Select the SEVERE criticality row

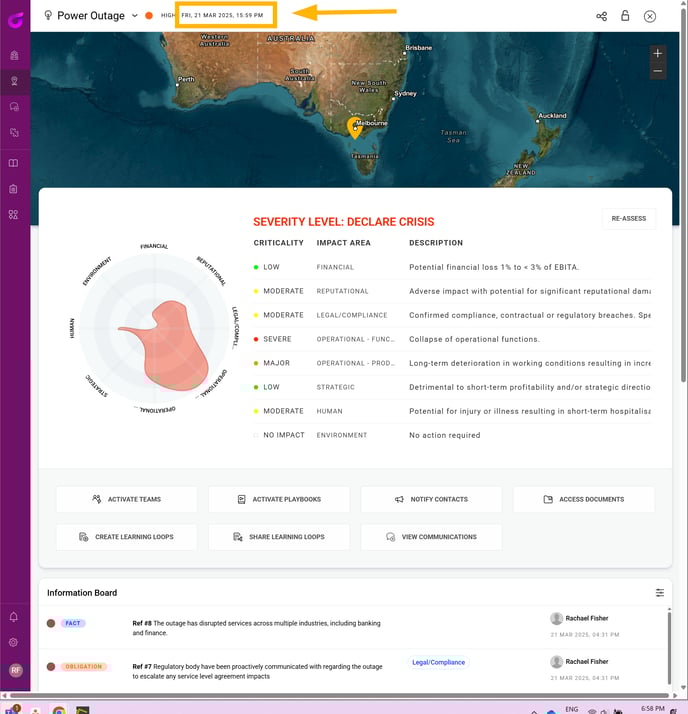pyautogui.click(x=452, y=339)
